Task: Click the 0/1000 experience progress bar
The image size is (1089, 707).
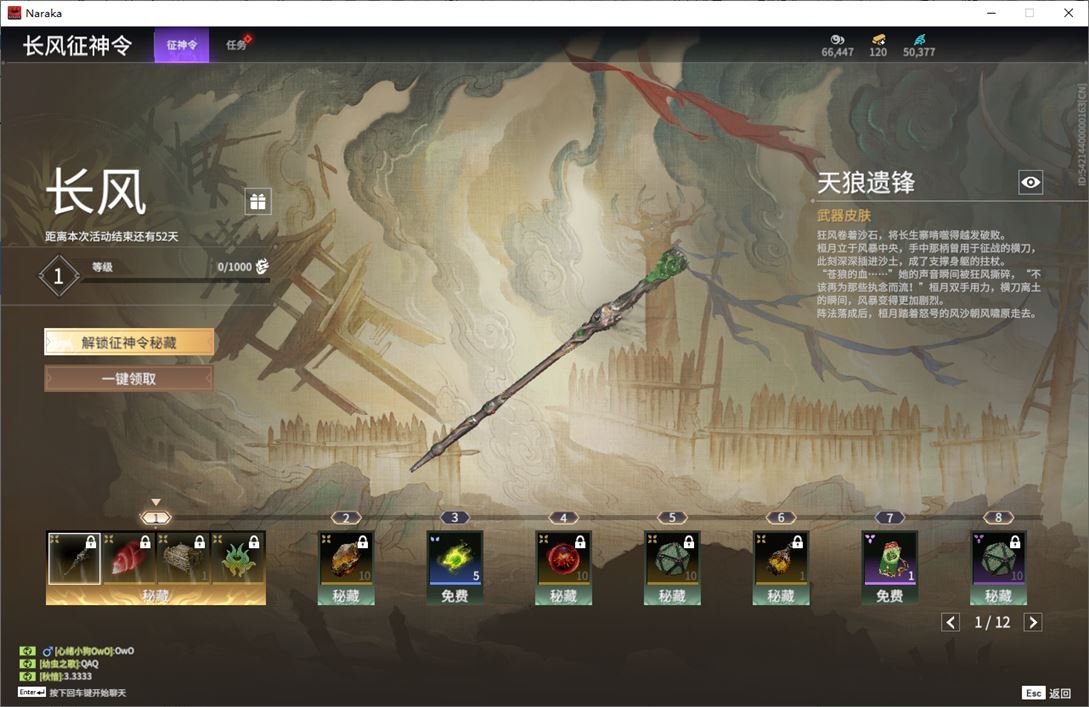Action: pyautogui.click(x=176, y=281)
